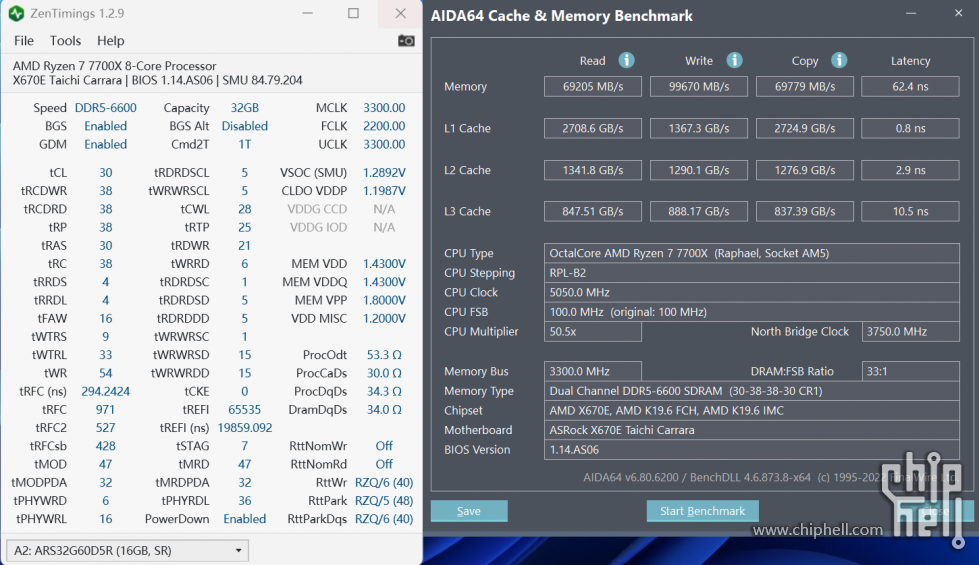Click the AIDA64 version footer text
Viewport: 979px width, 565px height.
click(x=771, y=477)
